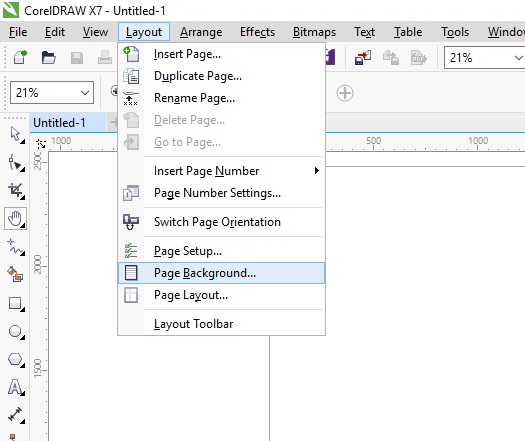This screenshot has height=441, width=525.
Task: Open the Effects menu
Action: (257, 32)
